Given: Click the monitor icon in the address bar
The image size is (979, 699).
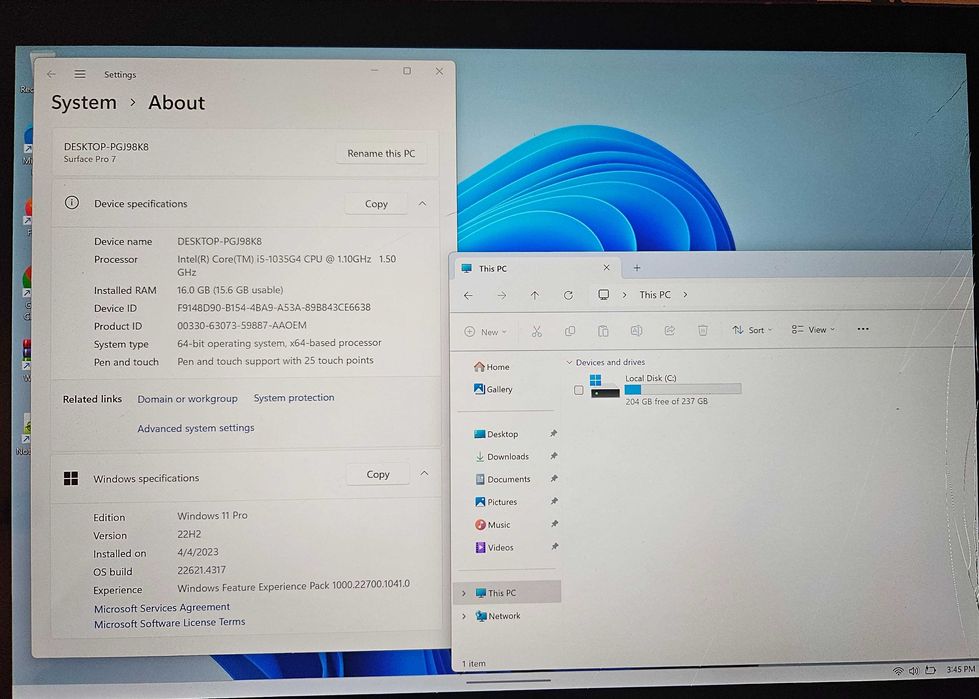Looking at the screenshot, I should click(x=604, y=295).
